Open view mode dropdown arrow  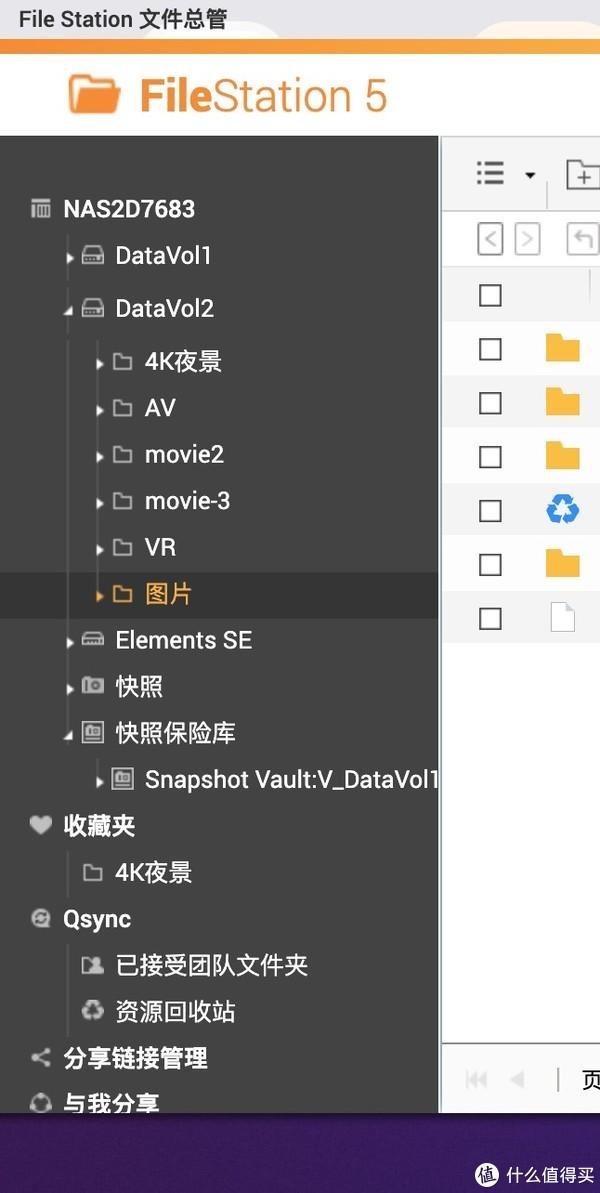530,176
